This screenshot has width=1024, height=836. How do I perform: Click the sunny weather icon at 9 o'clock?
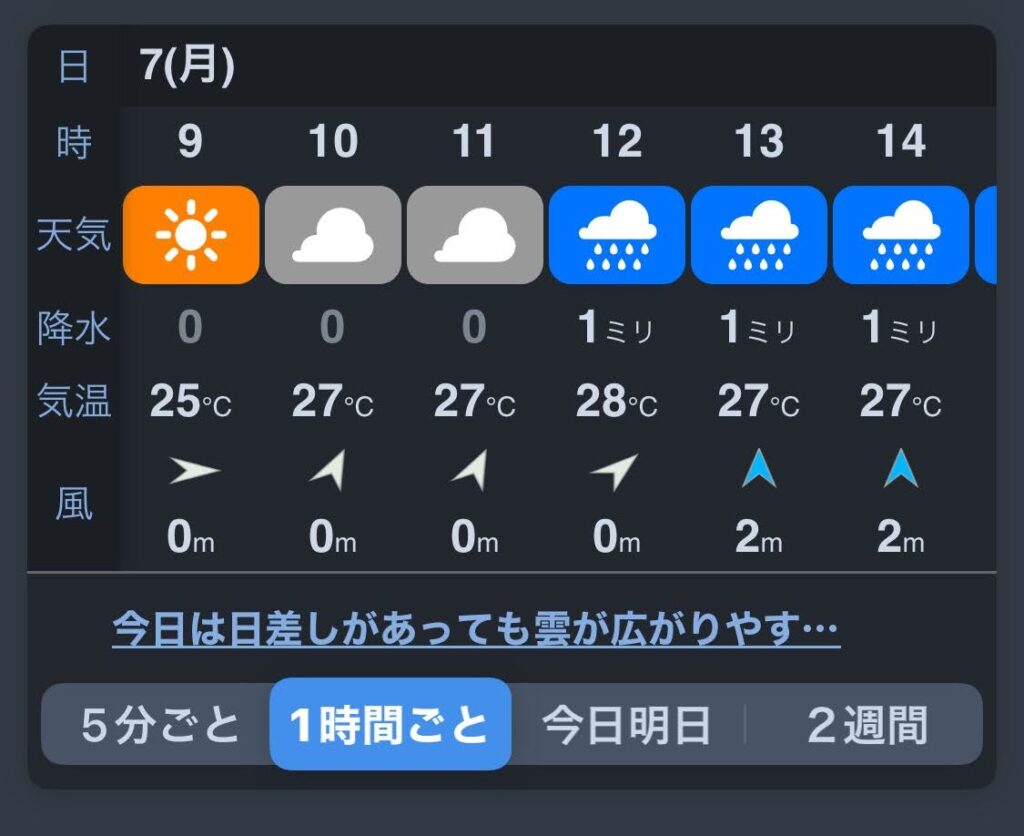pos(191,235)
